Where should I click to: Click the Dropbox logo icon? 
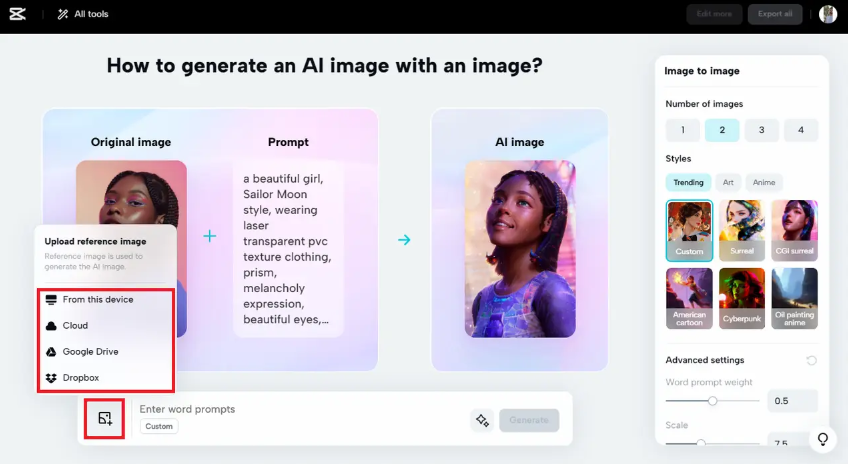(51, 377)
